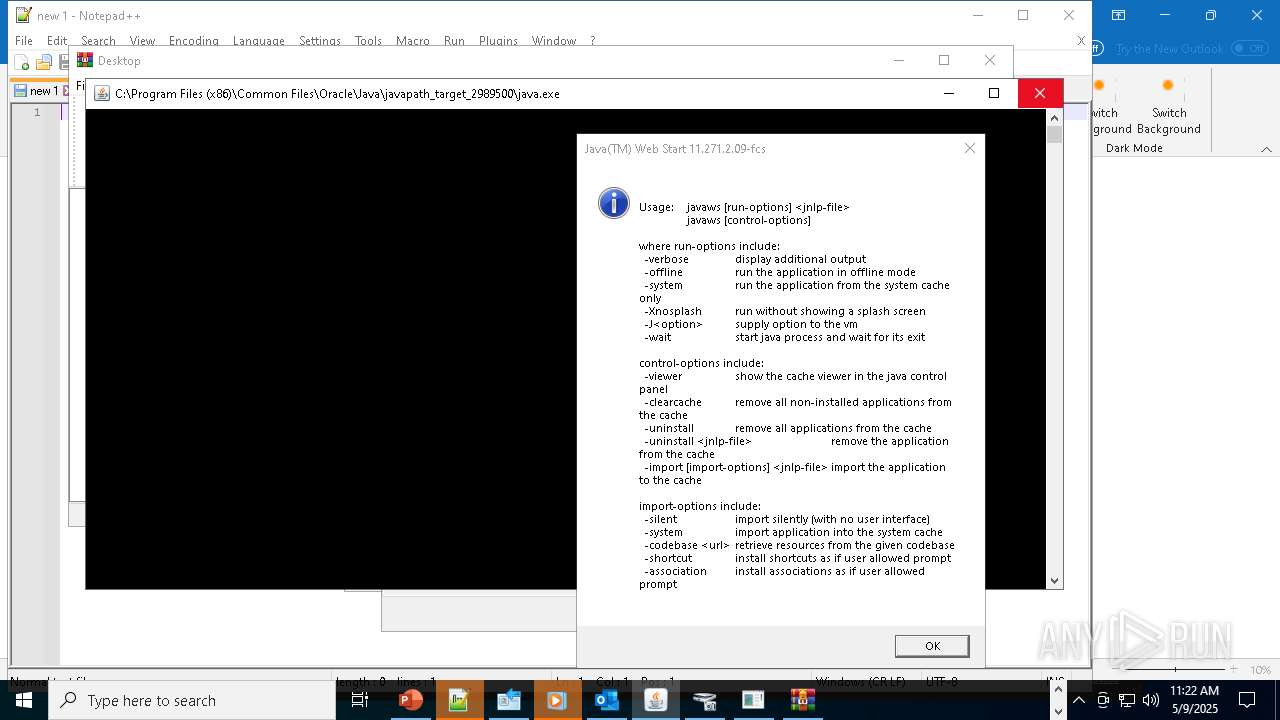The image size is (1280, 720).
Task: Switch to Notepad++ via its taskbar icon
Action: coord(459,700)
